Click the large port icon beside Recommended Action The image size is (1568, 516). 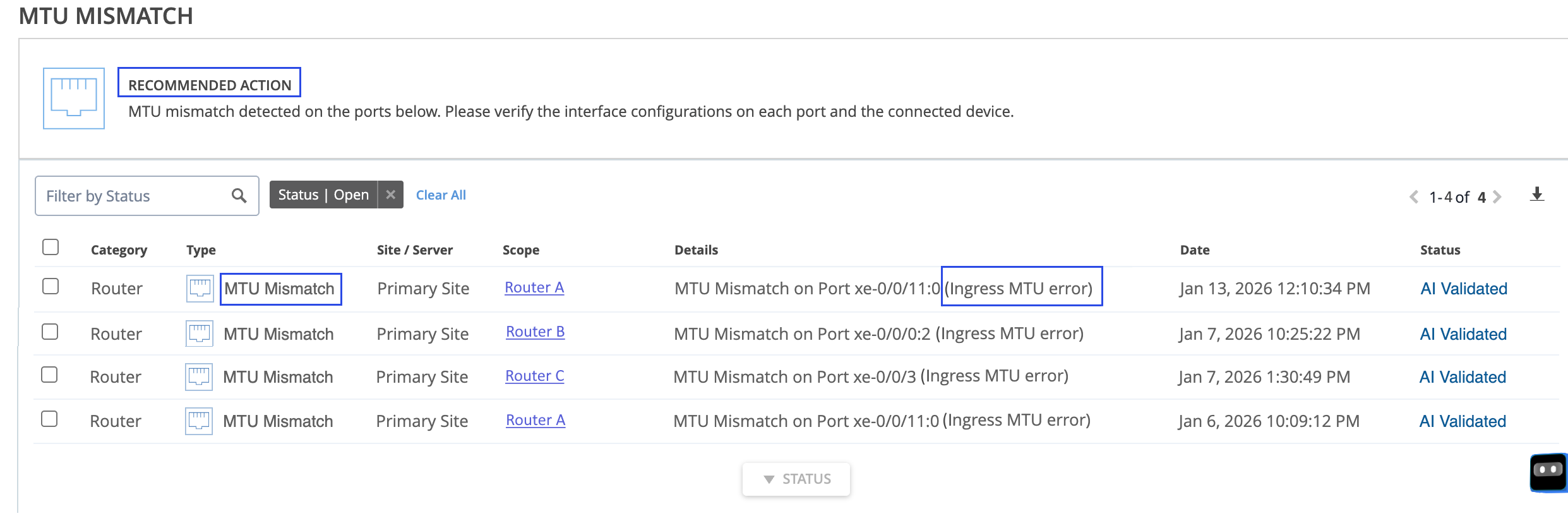point(73,99)
